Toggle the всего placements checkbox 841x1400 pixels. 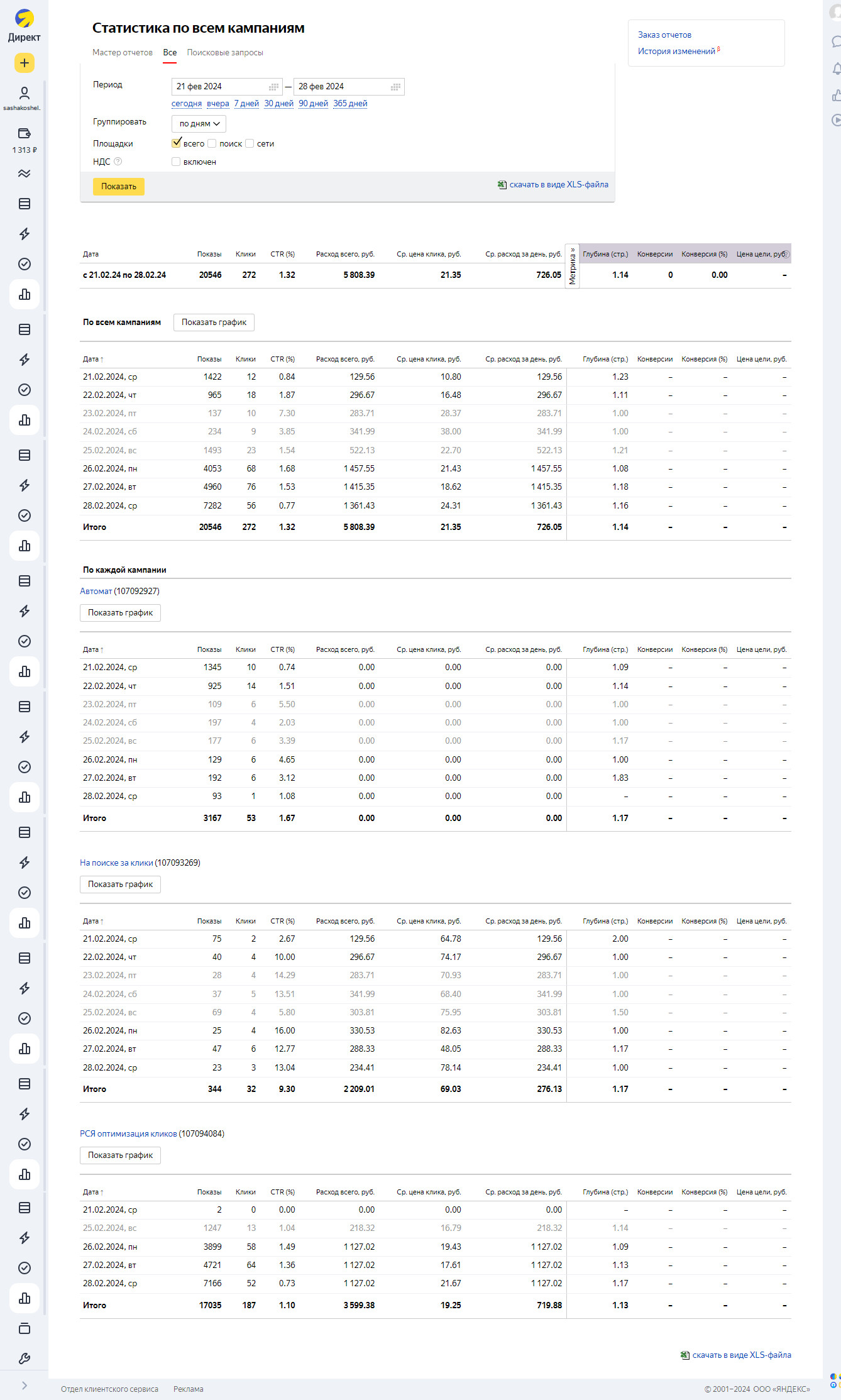[176, 143]
